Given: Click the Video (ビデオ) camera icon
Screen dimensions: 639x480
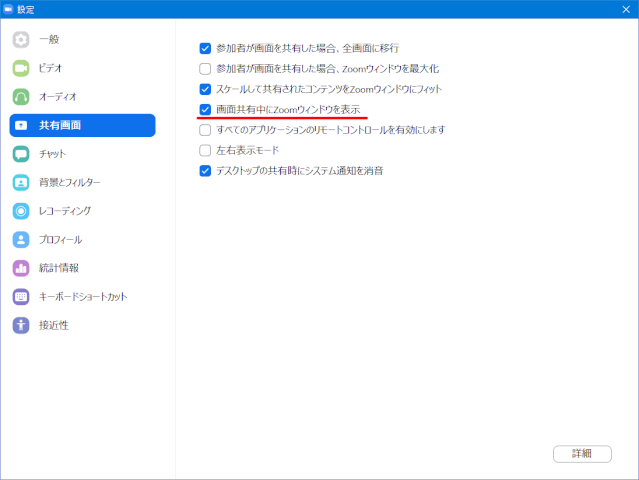Looking at the screenshot, I should tap(21, 68).
